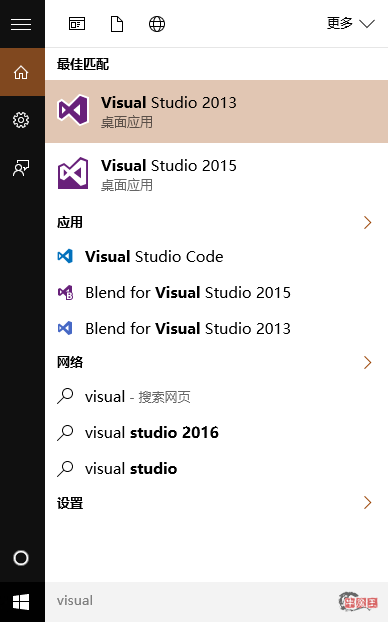Go to Home in the sidebar

(21, 72)
